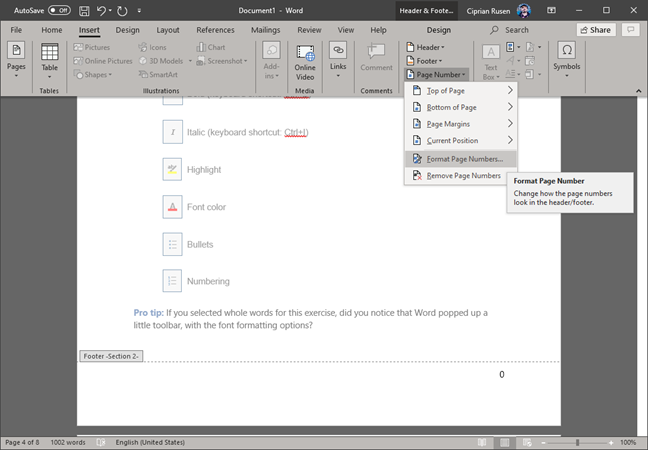Open the Header dropdown
Viewport: 648px width, 450px height.
[x=426, y=47]
